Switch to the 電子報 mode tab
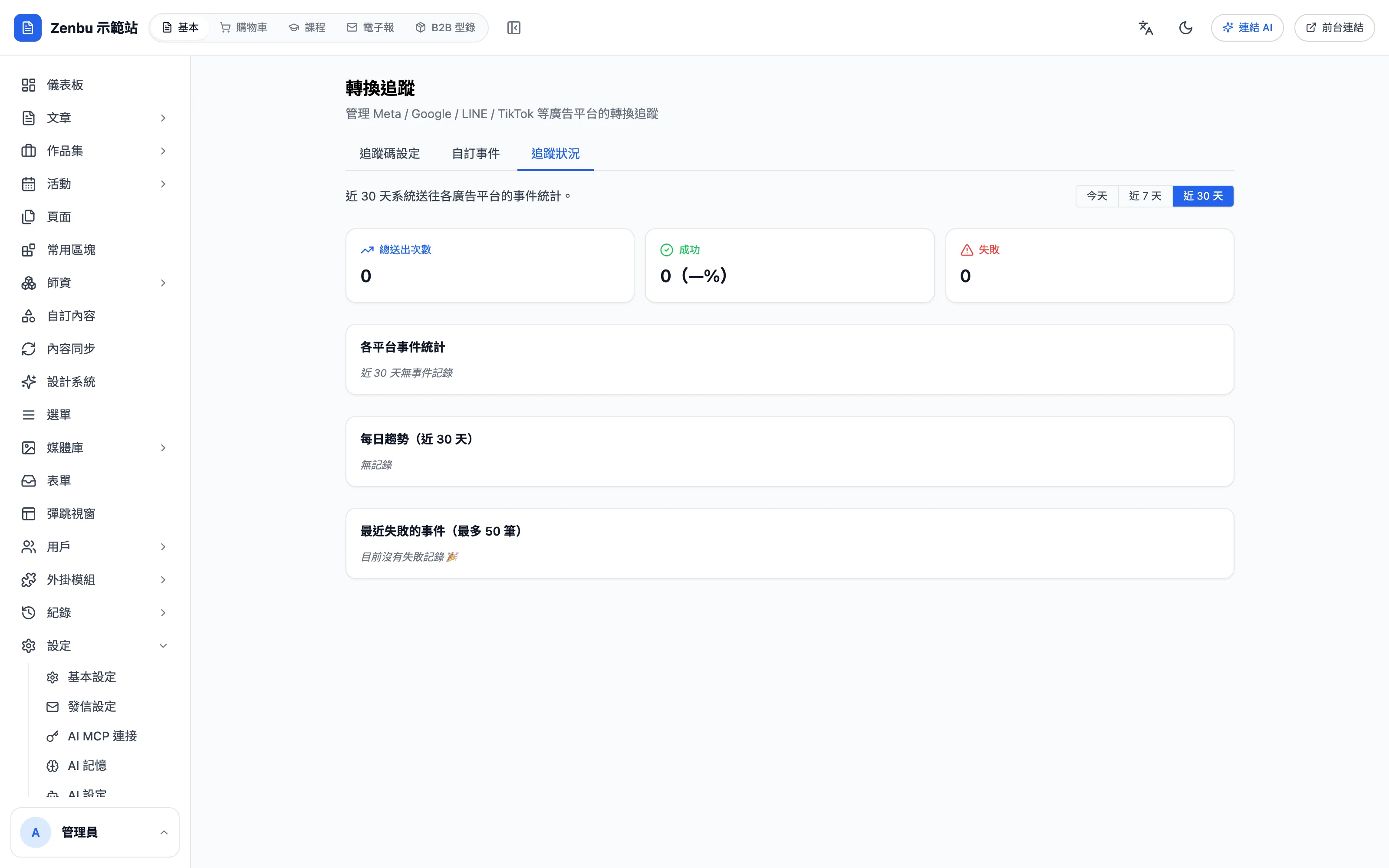1389x868 pixels. (370, 27)
